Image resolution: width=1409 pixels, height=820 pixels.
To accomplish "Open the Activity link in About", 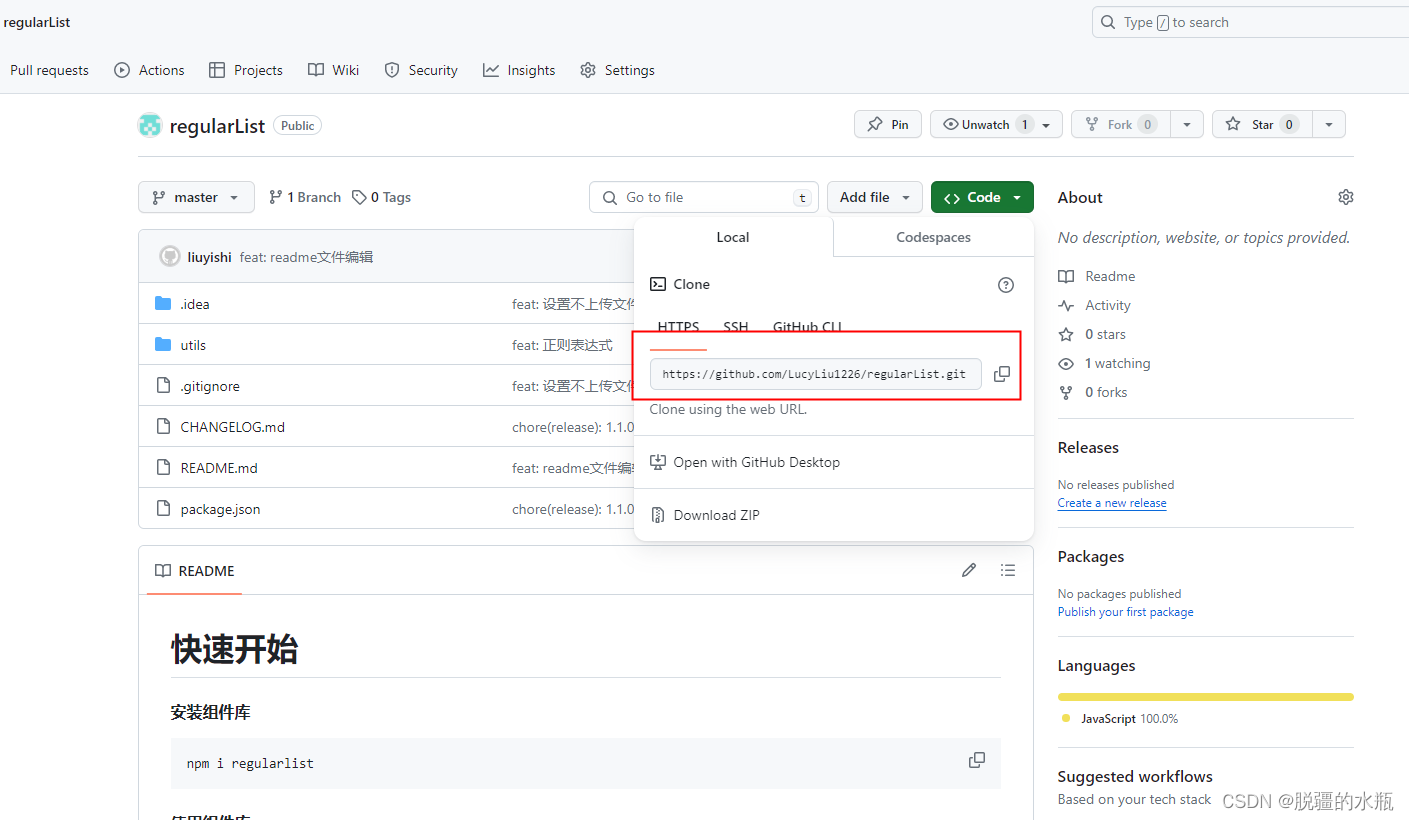I will pyautogui.click(x=1094, y=305).
